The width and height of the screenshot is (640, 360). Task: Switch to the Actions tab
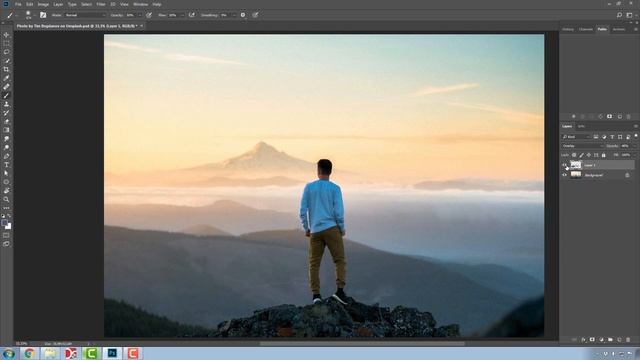pos(619,29)
